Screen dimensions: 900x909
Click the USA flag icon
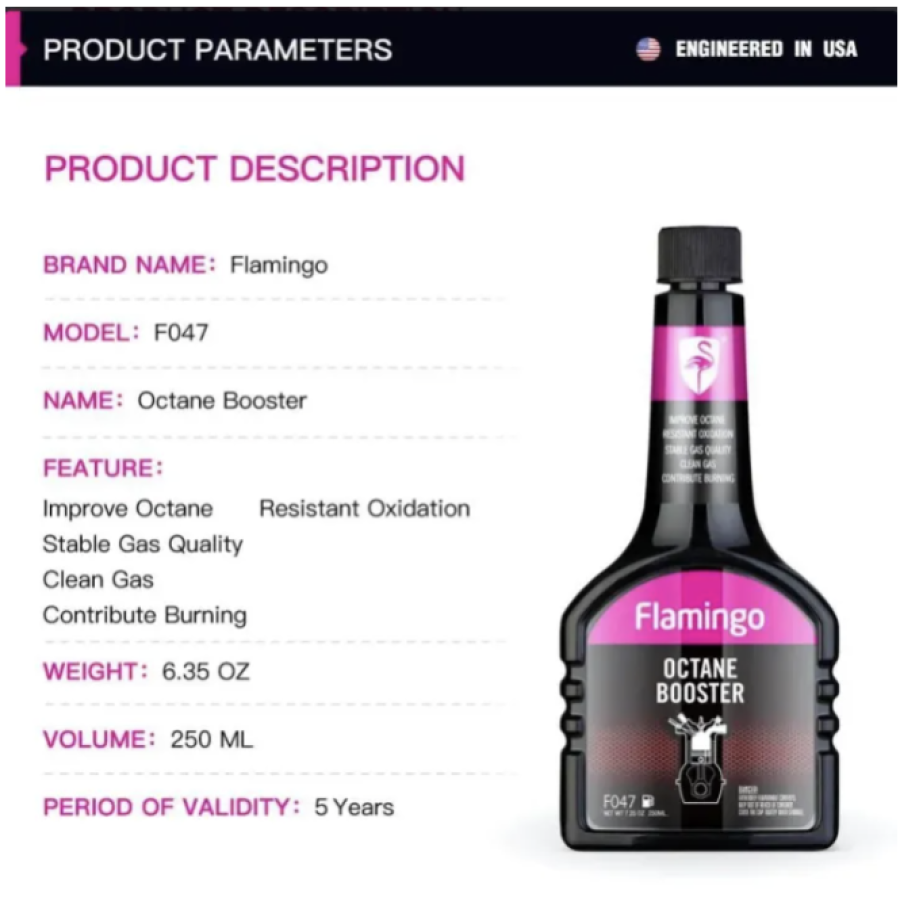click(648, 49)
